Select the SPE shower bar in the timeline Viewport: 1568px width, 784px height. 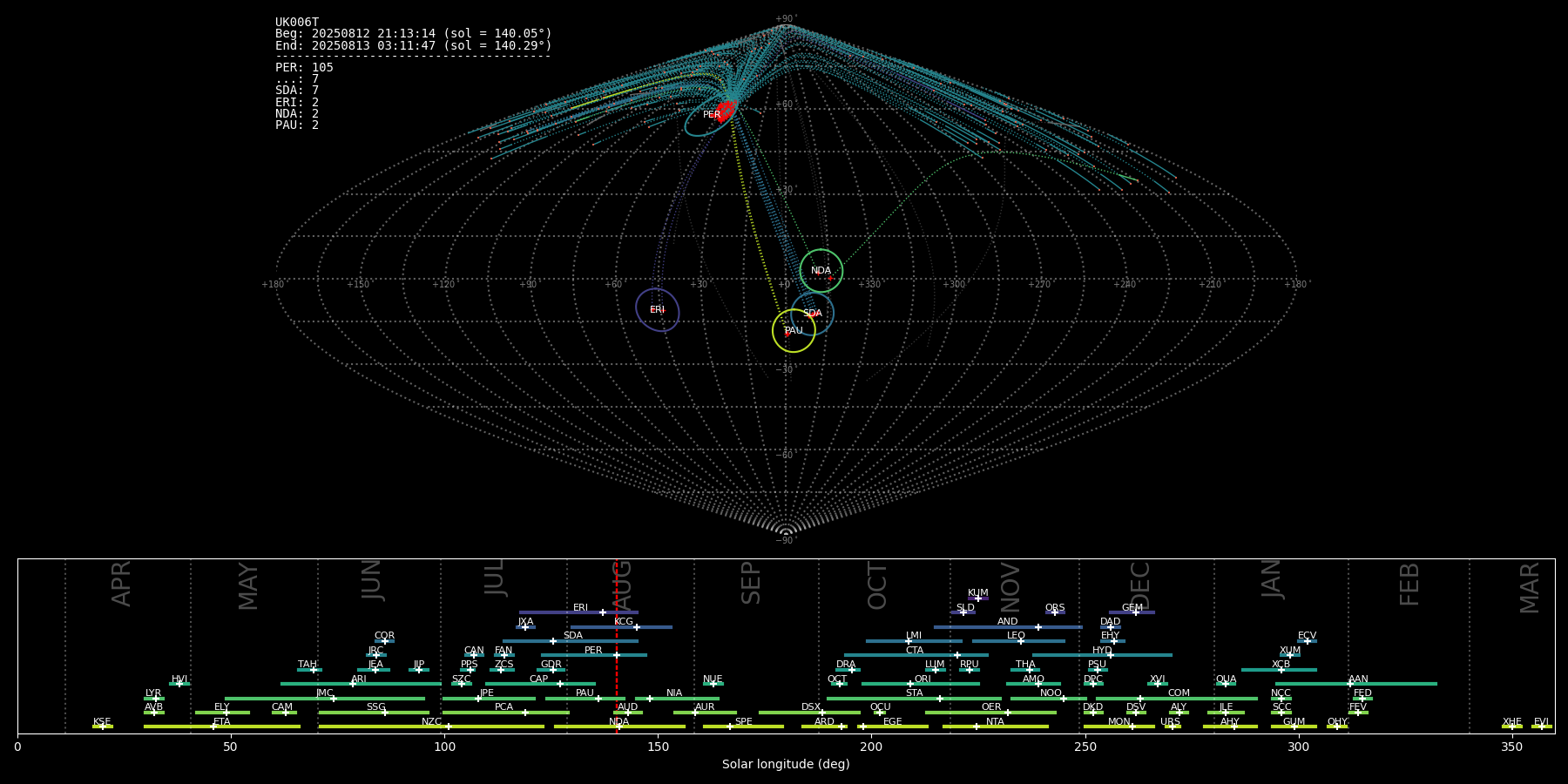tap(743, 727)
